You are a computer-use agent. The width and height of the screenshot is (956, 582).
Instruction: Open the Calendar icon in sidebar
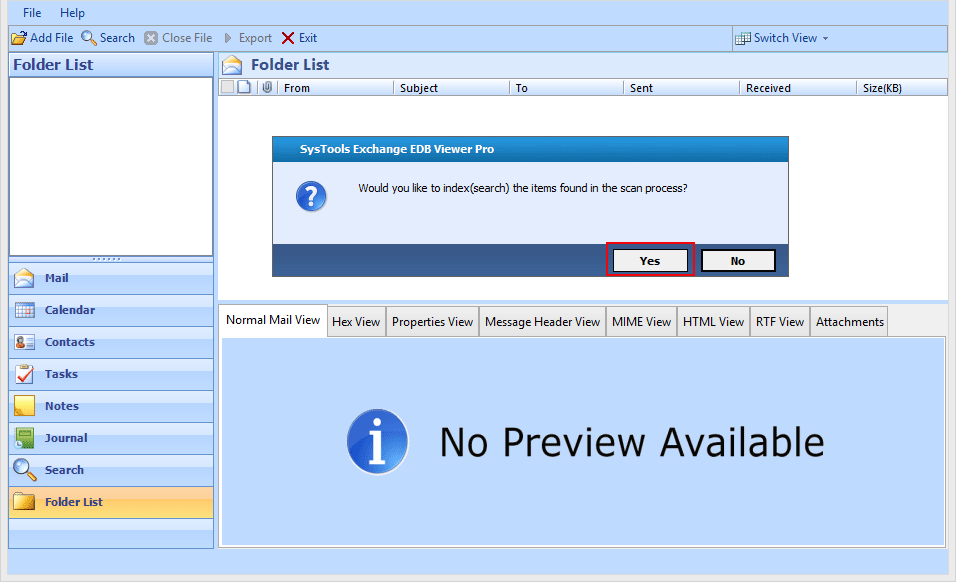24,310
